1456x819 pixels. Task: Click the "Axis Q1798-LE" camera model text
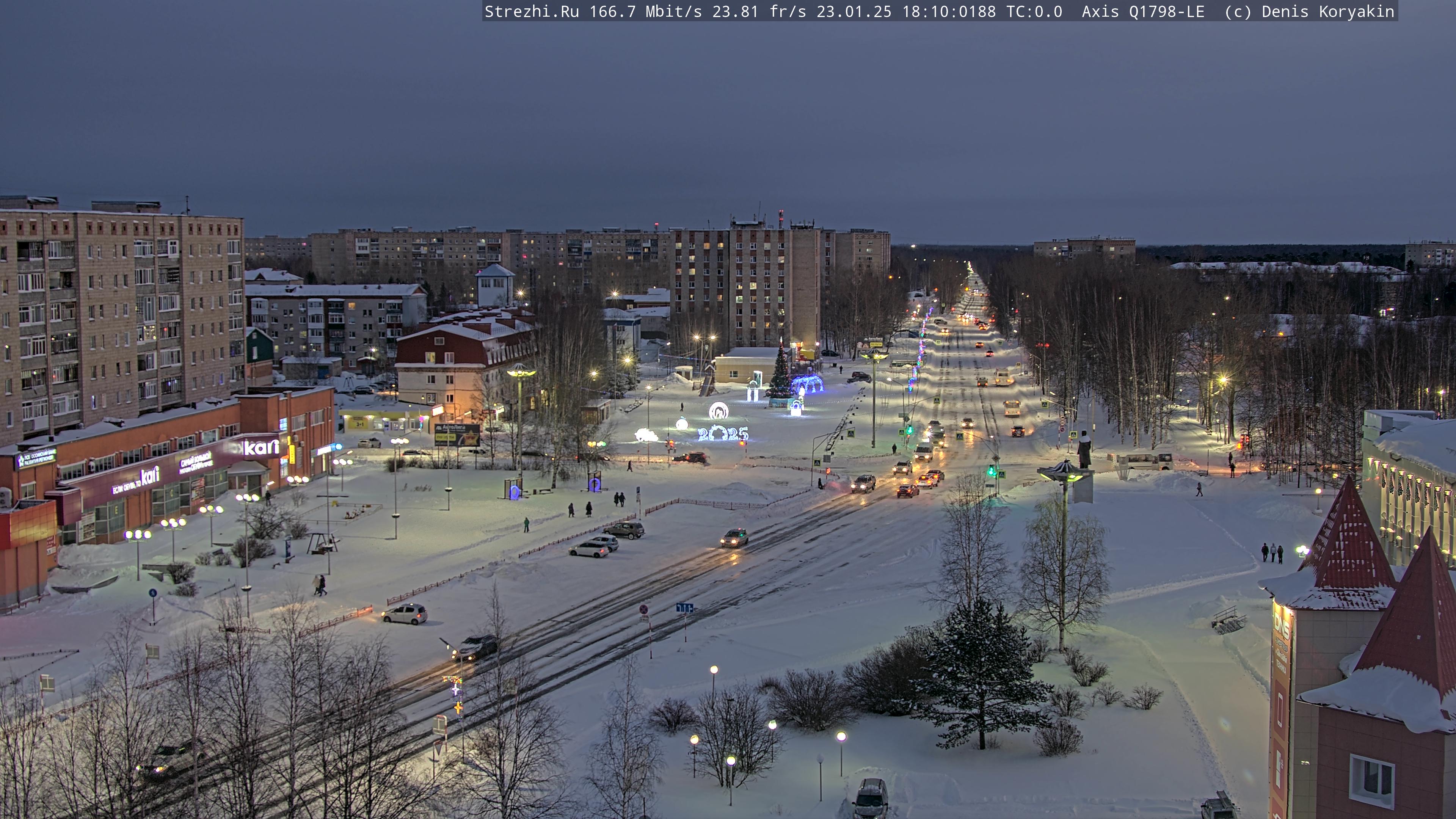(x=1143, y=11)
